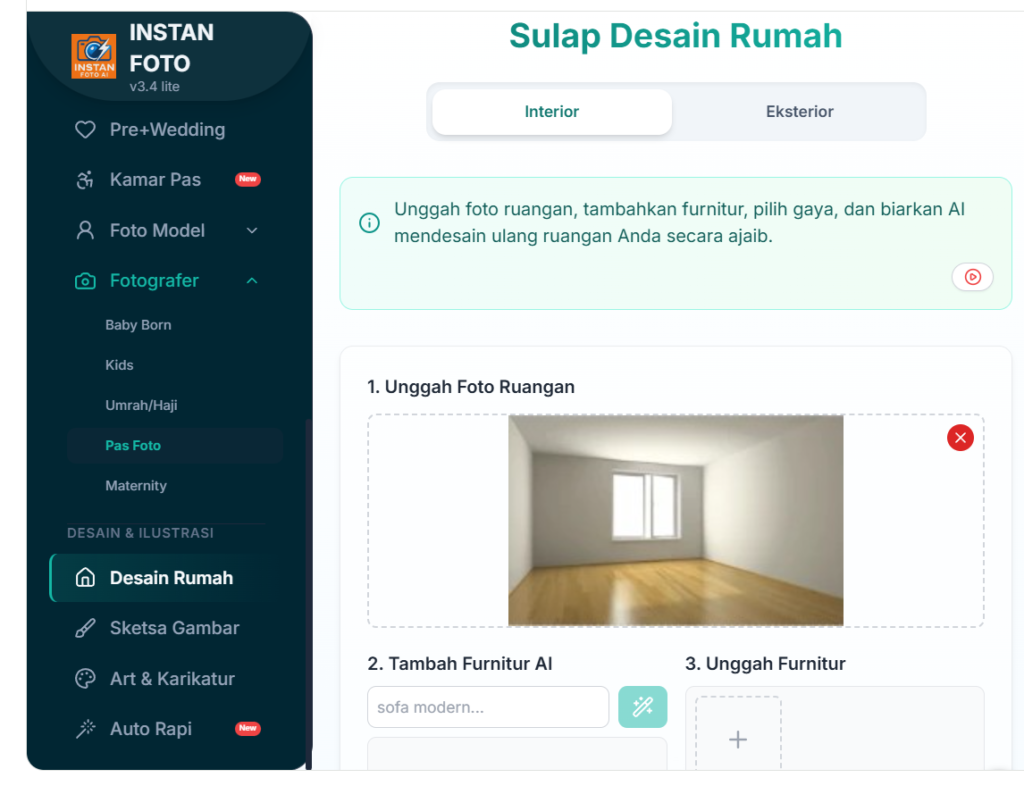Click the house icon for Desain Rumah
The width and height of the screenshot is (1024, 786).
click(85, 578)
